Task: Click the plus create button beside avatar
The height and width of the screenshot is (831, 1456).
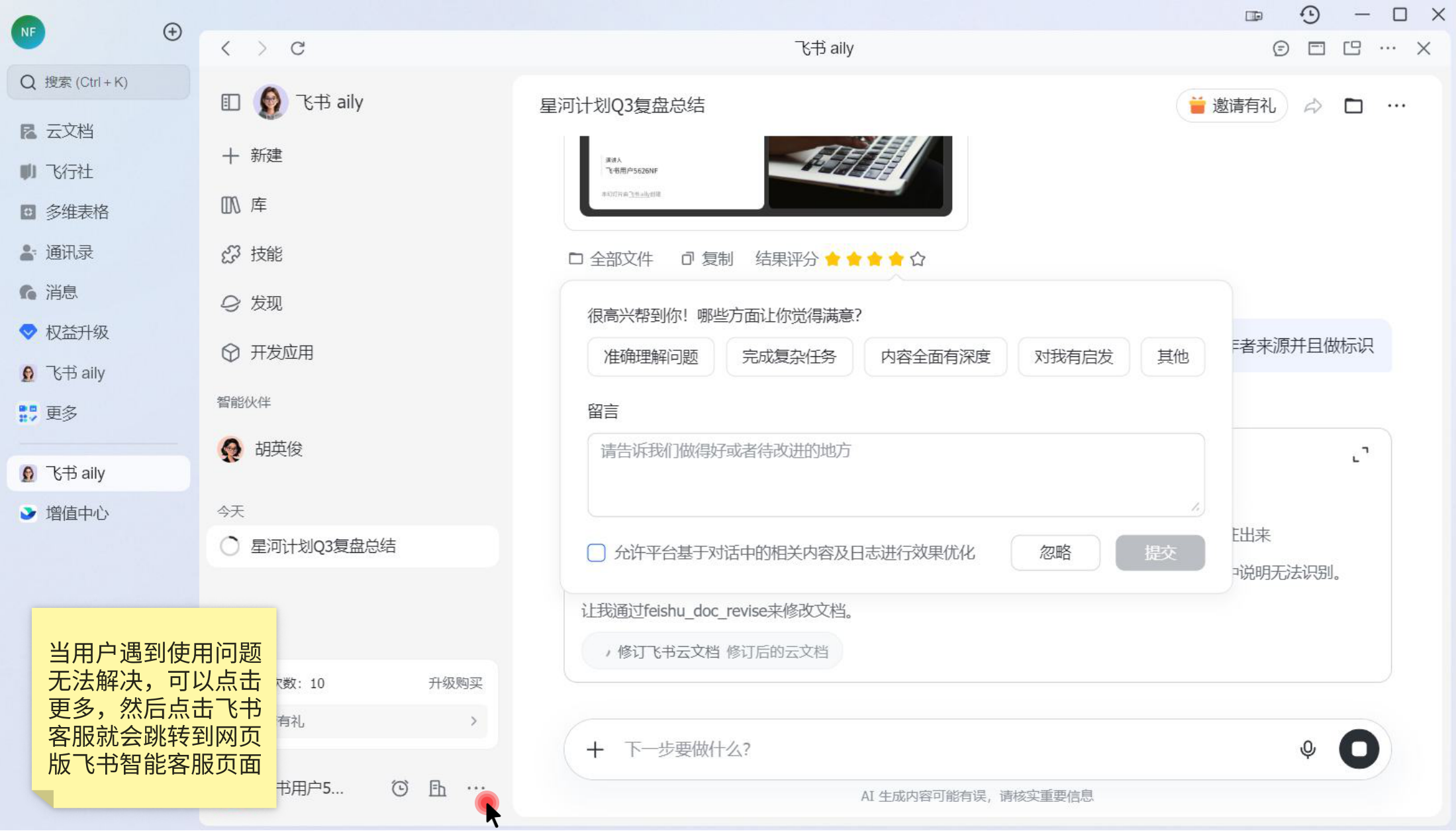Action: [172, 32]
